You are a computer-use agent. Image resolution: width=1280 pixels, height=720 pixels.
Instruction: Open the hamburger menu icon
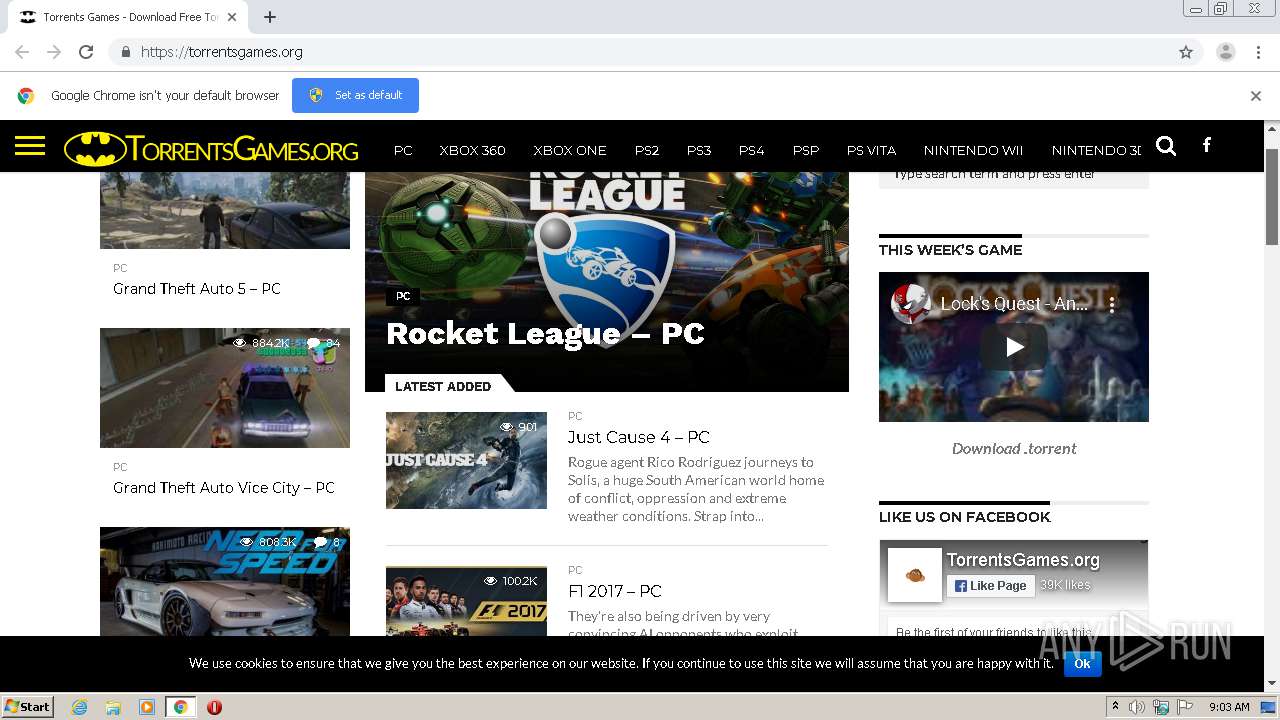(x=30, y=147)
